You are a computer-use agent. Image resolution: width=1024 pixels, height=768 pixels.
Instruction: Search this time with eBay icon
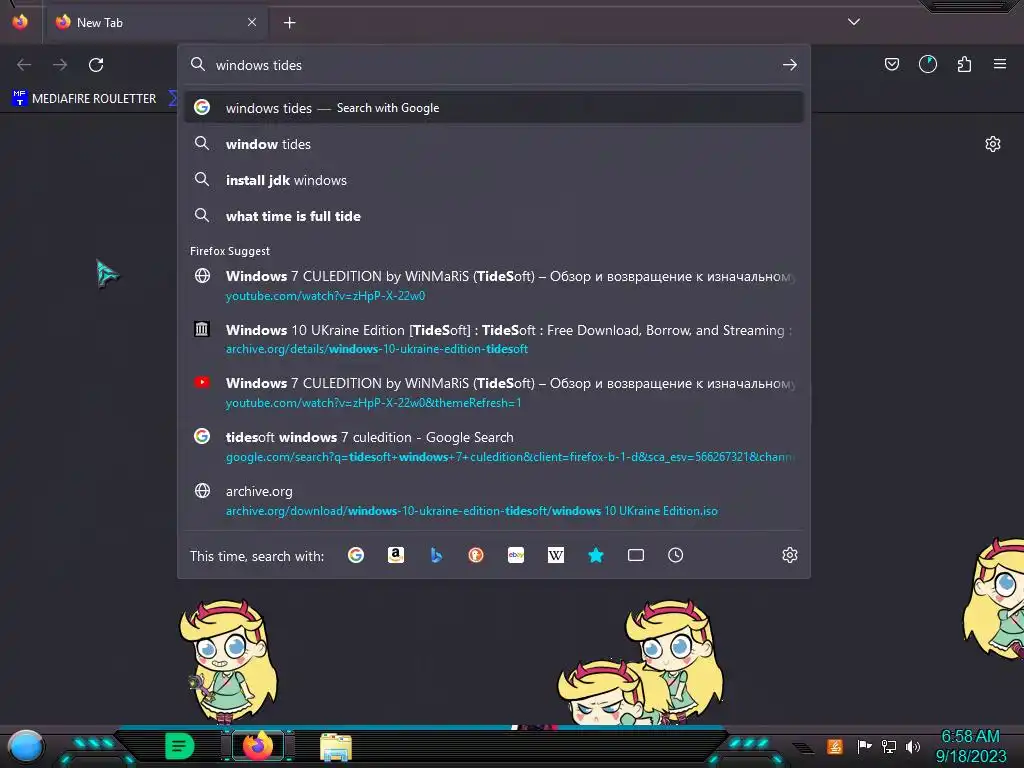(516, 555)
